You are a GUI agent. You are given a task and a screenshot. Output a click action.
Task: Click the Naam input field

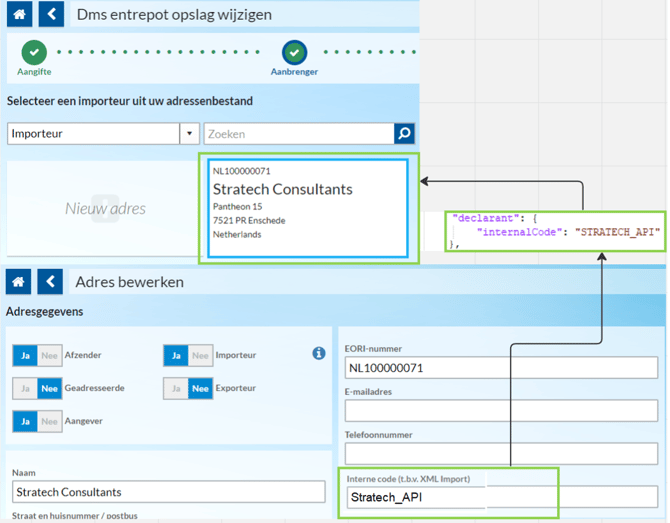click(169, 492)
